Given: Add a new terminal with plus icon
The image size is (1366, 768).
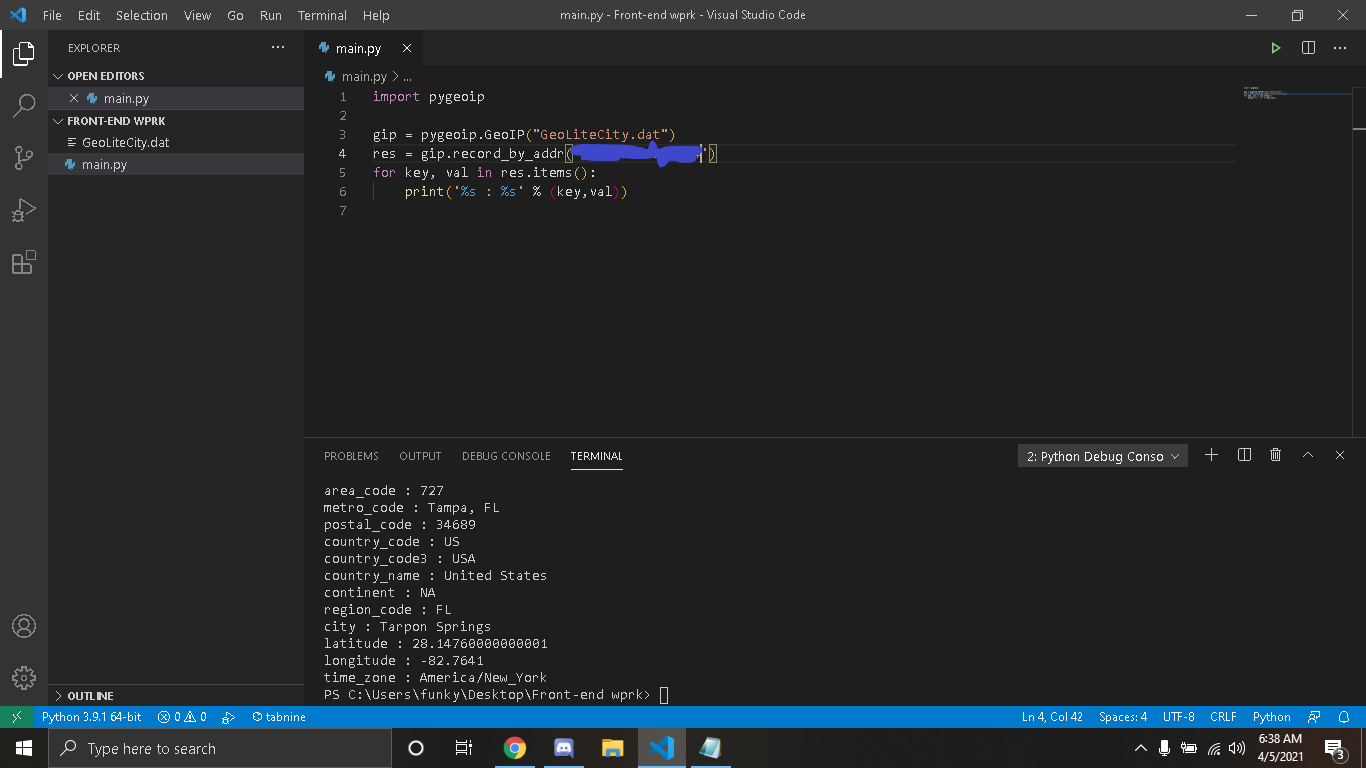Looking at the screenshot, I should coord(1211,455).
